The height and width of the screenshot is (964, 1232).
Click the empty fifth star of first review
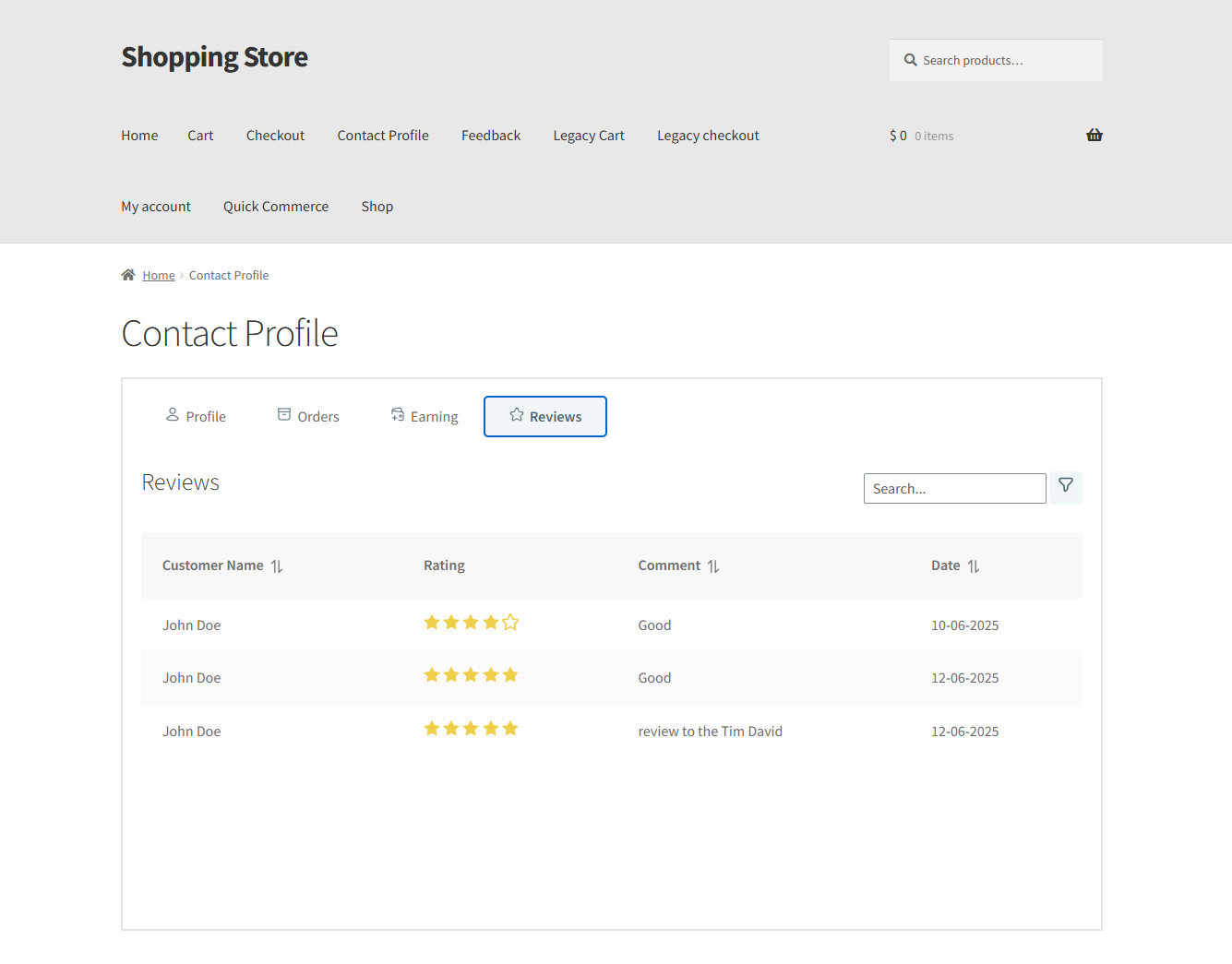tap(510, 623)
